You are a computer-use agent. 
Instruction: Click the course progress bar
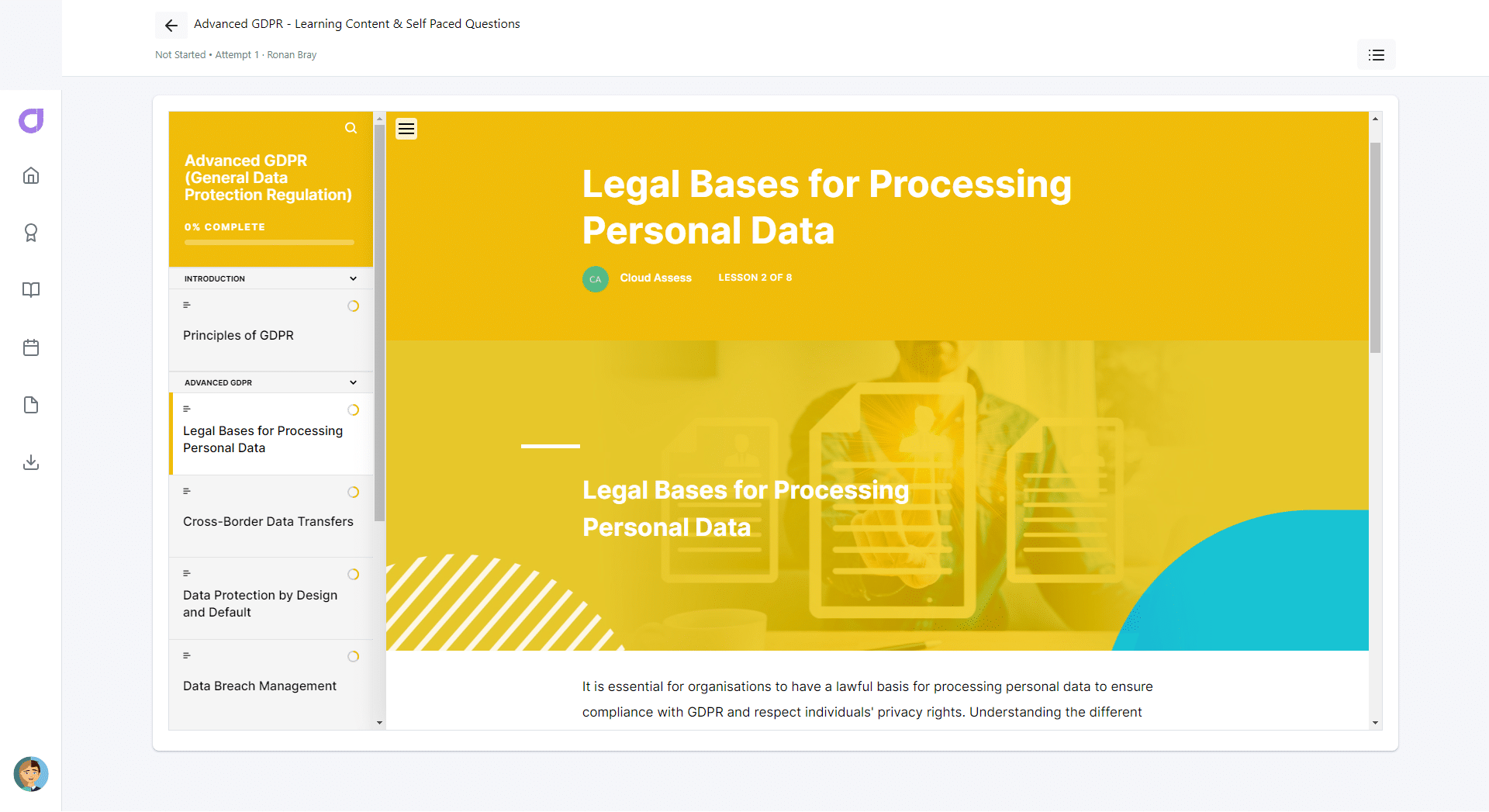[x=269, y=242]
